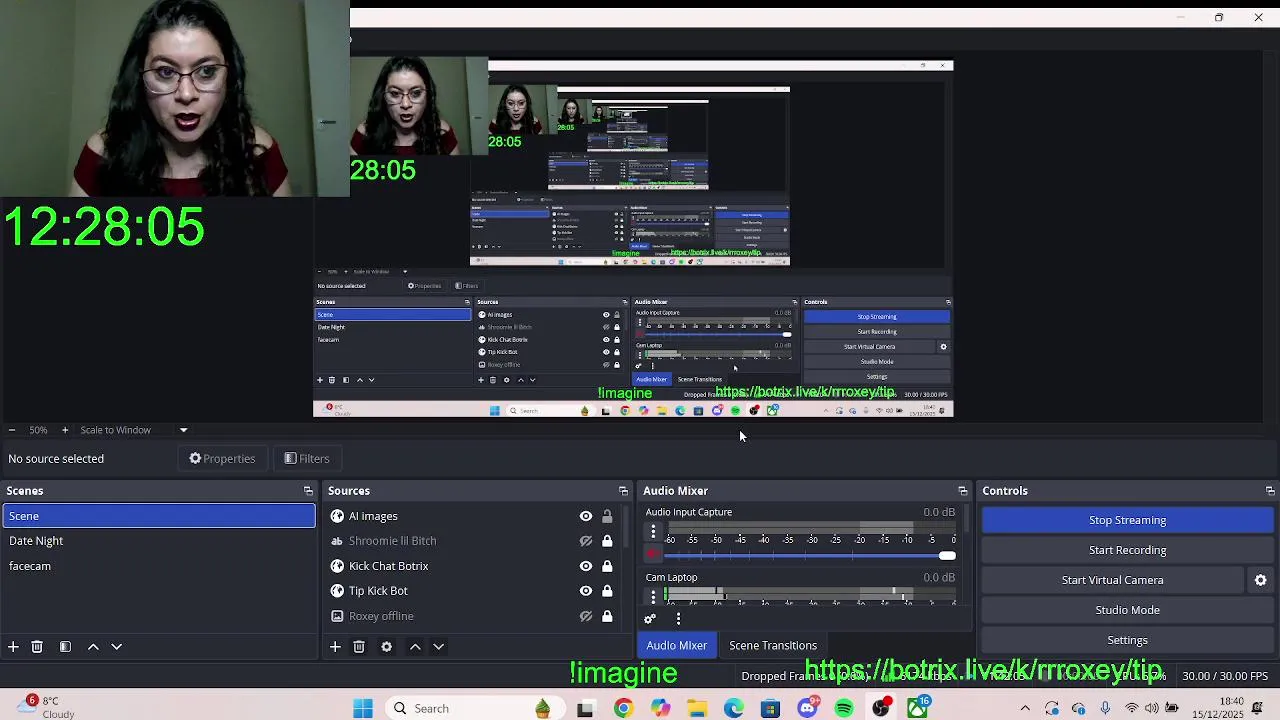
Task: Open Discord from the taskbar
Action: pos(808,708)
